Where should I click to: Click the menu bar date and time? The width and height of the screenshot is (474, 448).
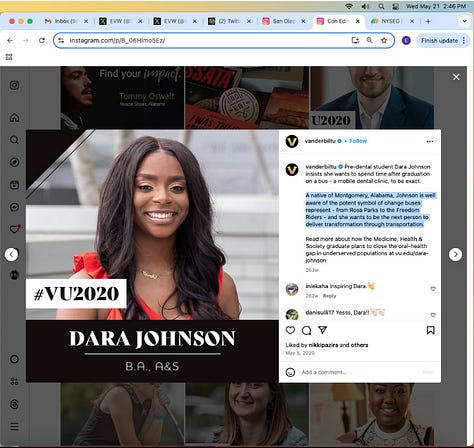click(x=436, y=6)
